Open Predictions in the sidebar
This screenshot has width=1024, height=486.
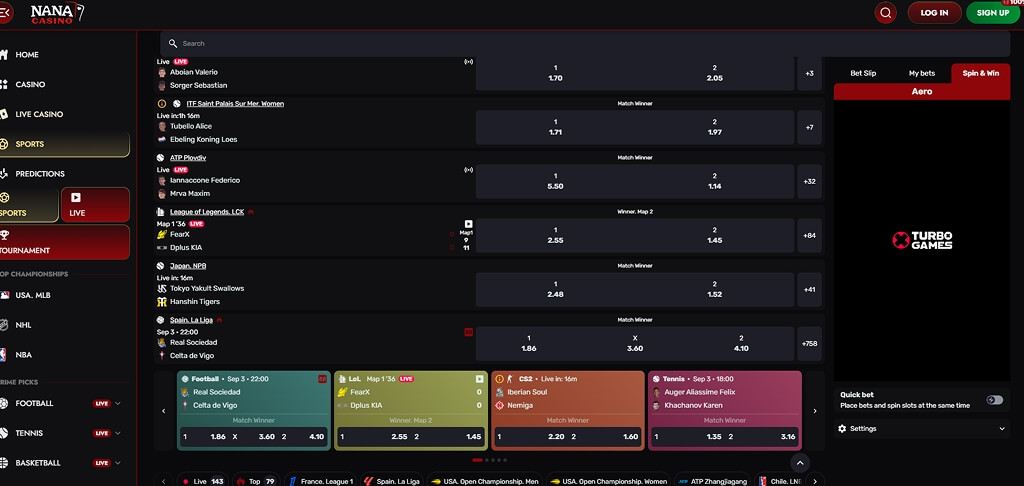point(40,174)
